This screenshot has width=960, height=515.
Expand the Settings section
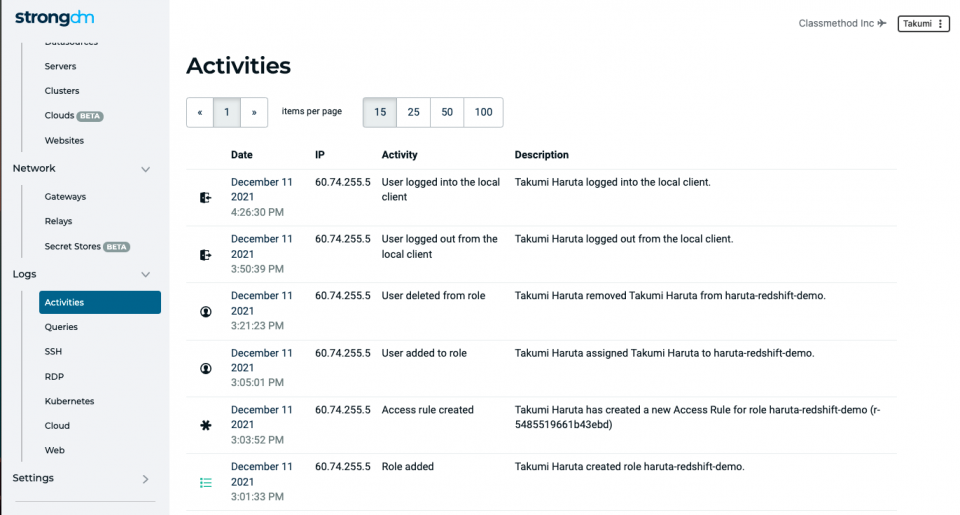coord(146,479)
